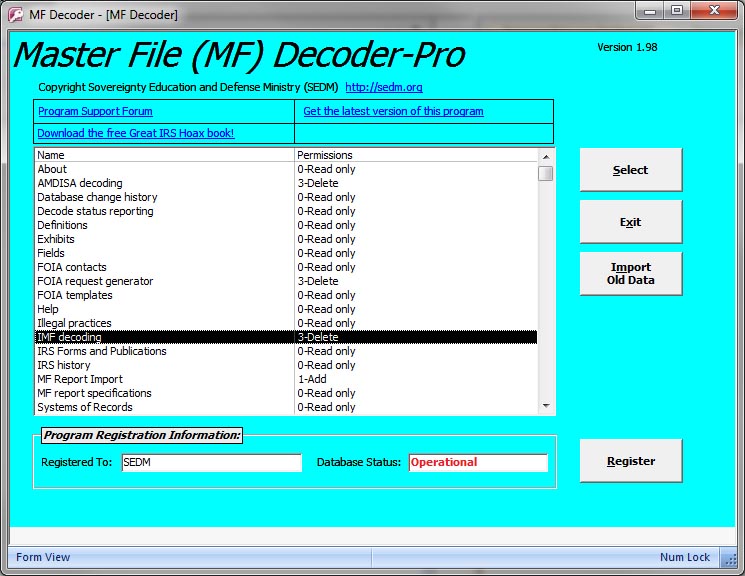
Task: Select the Definitions row
Action: pyautogui.click(x=287, y=225)
